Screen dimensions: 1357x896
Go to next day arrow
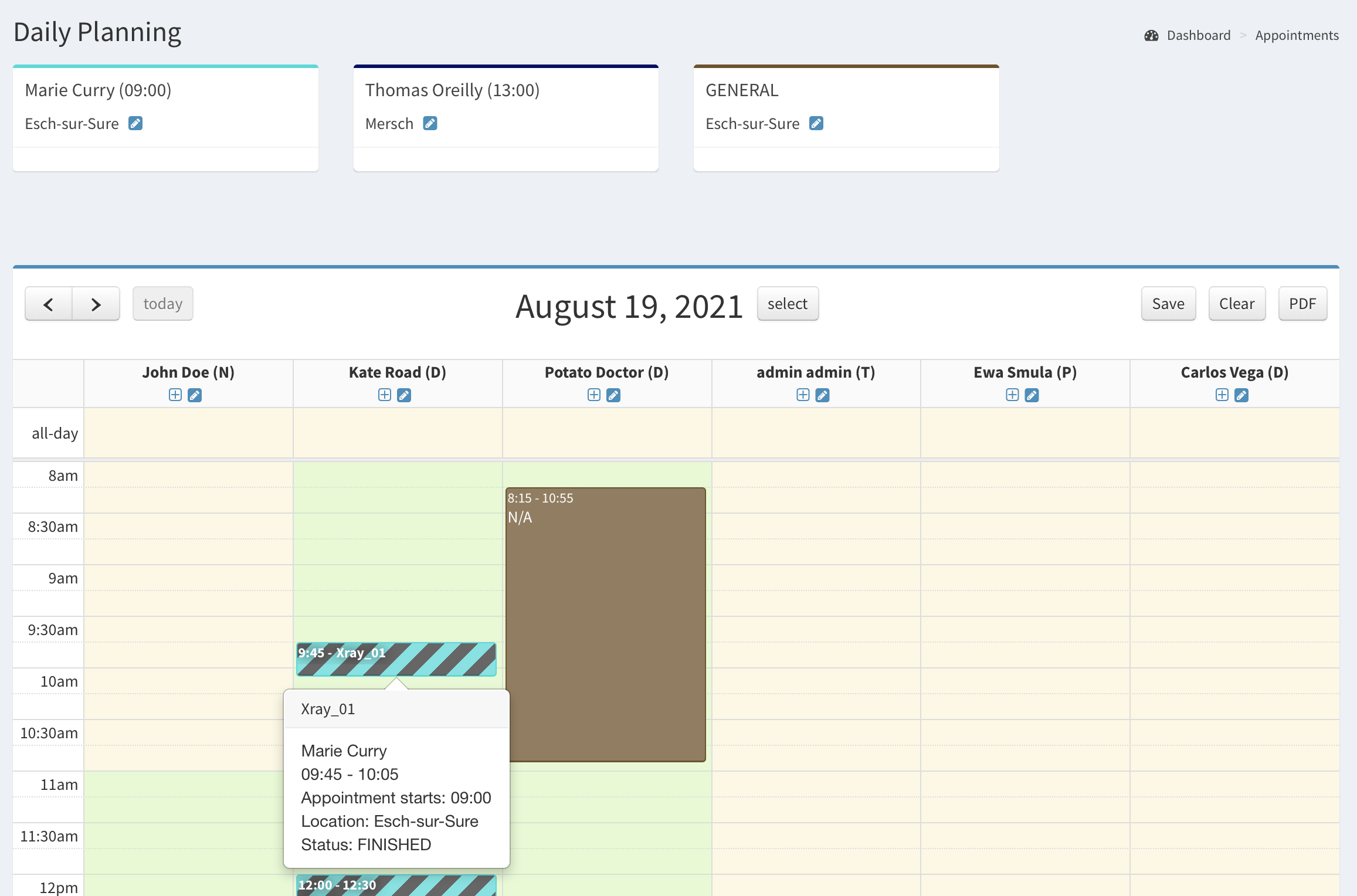point(96,304)
